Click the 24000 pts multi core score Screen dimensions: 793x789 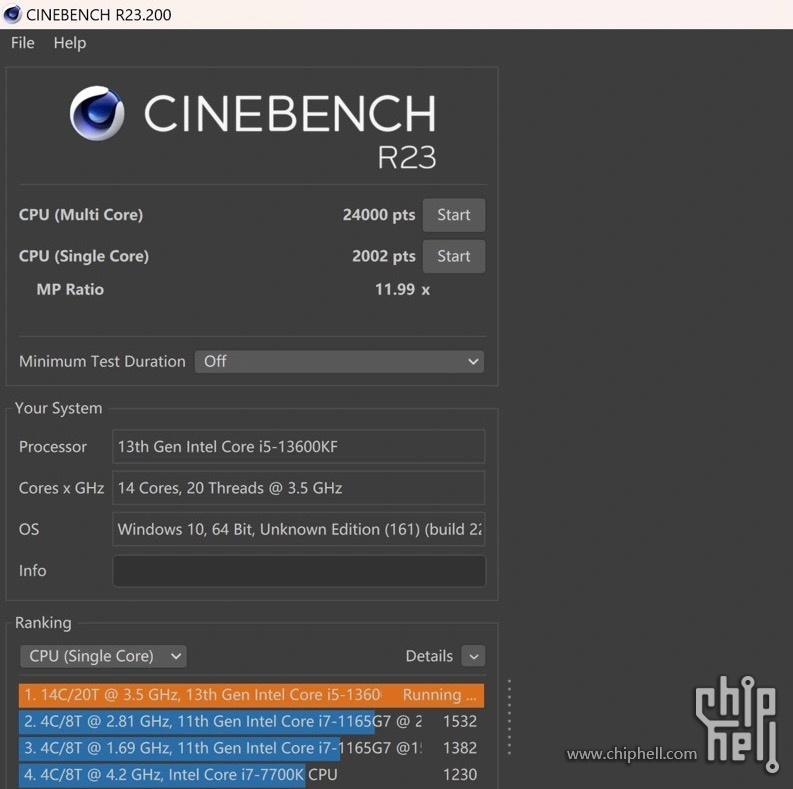coord(379,215)
